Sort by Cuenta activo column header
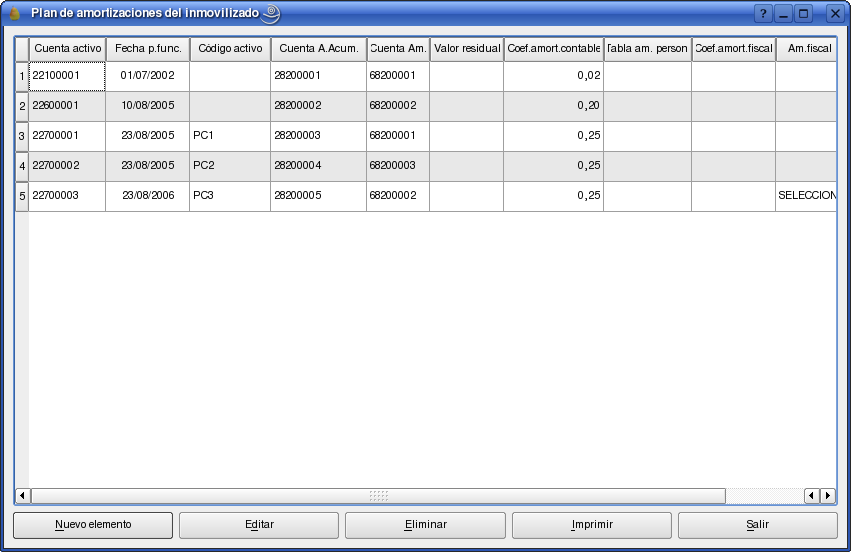 (x=67, y=49)
